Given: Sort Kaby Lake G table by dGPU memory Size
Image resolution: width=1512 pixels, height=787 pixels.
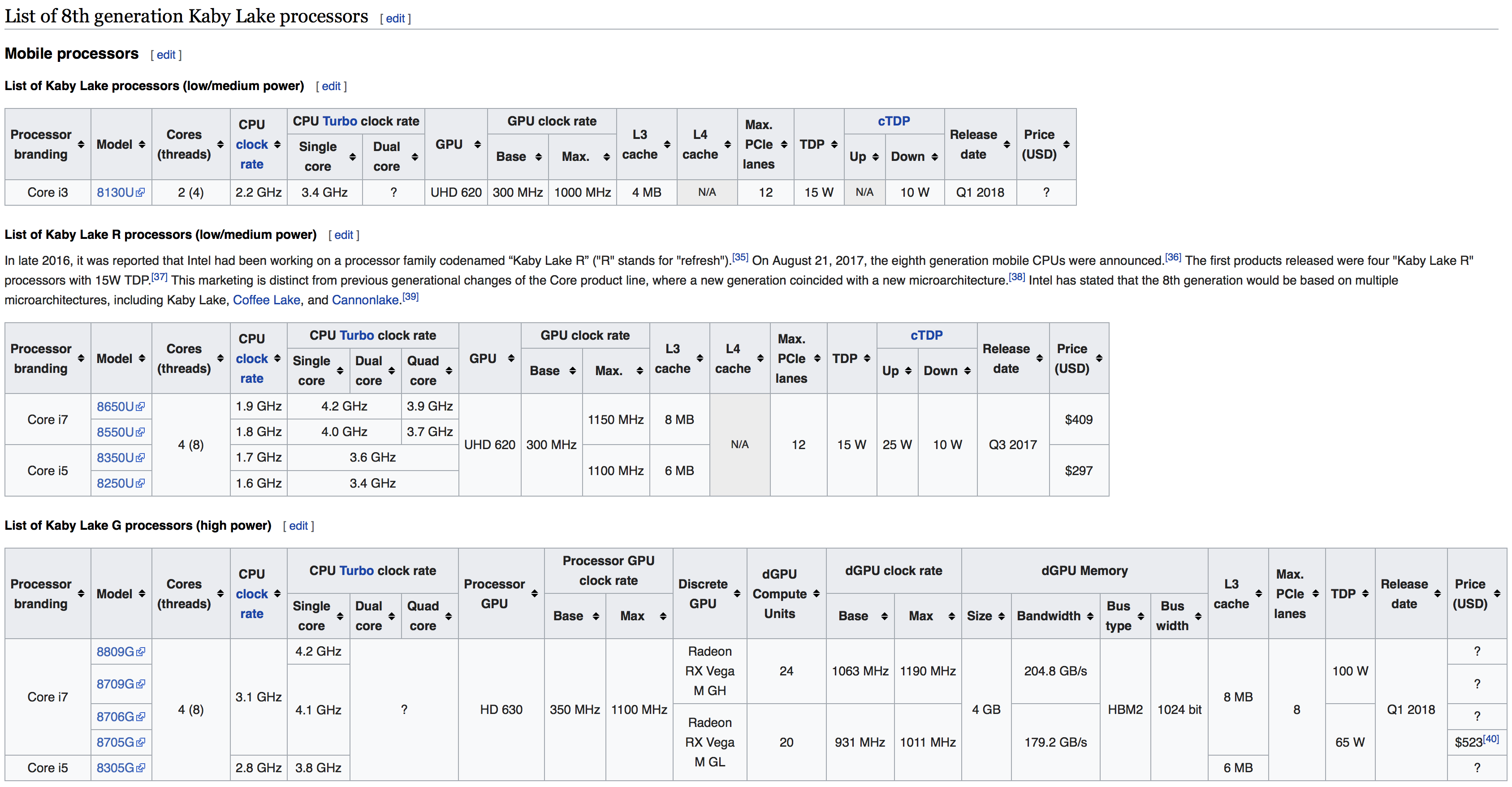Looking at the screenshot, I should (1001, 616).
